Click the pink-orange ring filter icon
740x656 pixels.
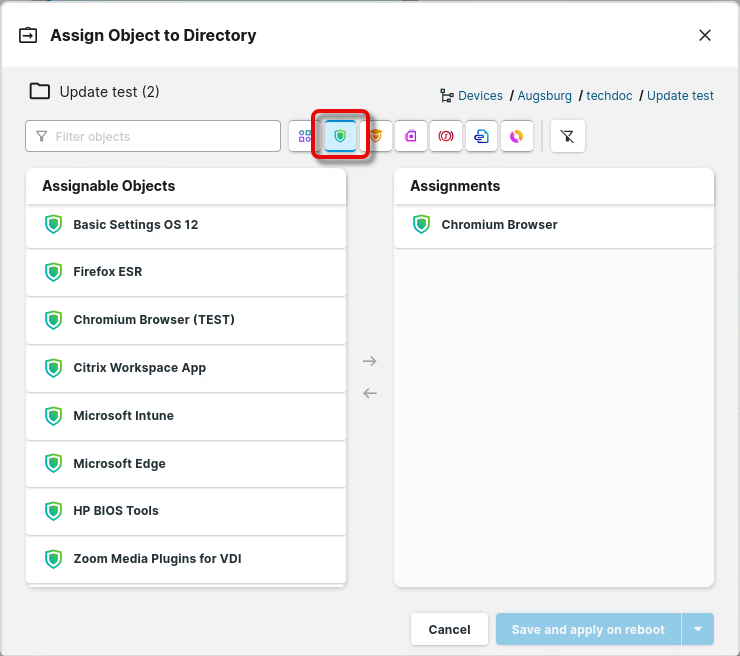(x=516, y=136)
